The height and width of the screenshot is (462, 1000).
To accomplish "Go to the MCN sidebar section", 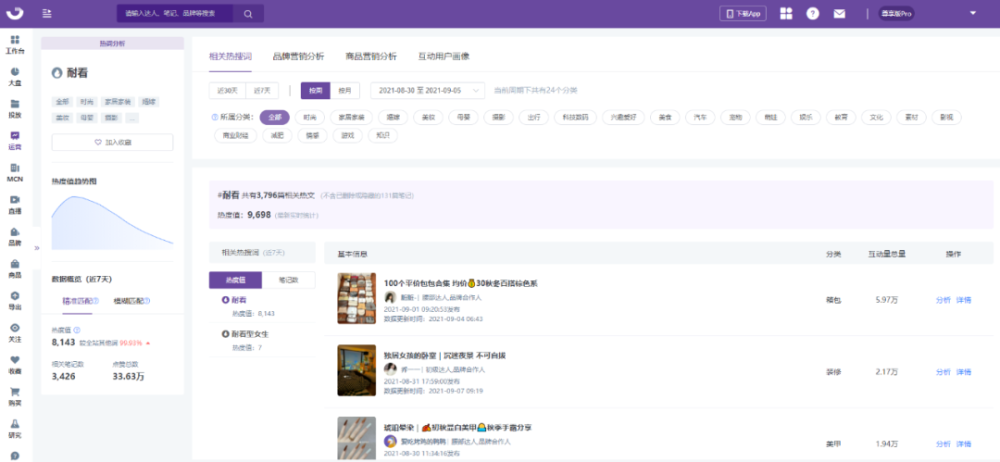I will click(15, 173).
